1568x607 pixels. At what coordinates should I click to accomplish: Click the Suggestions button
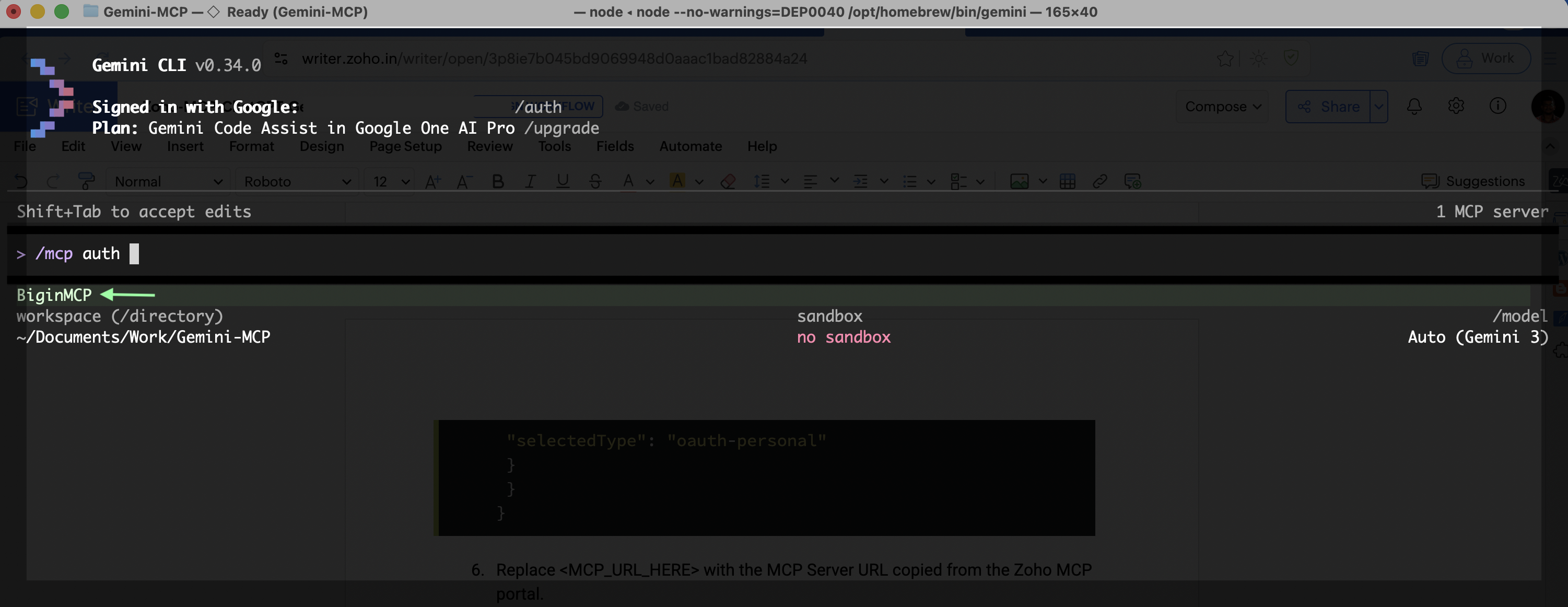pyautogui.click(x=1473, y=181)
